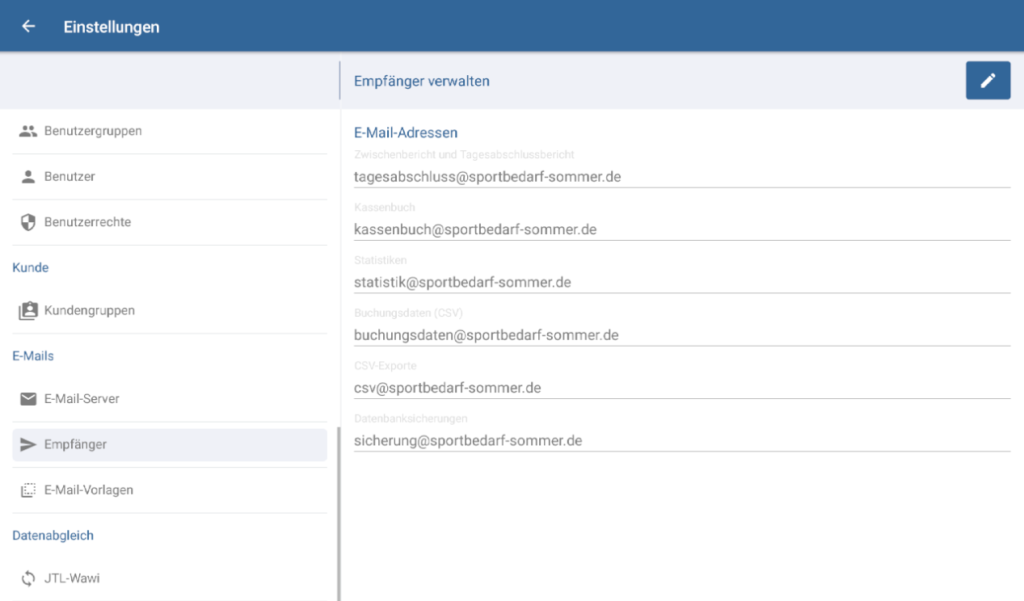
Task: Open the Benutzerrechte settings page
Action: click(x=90, y=223)
